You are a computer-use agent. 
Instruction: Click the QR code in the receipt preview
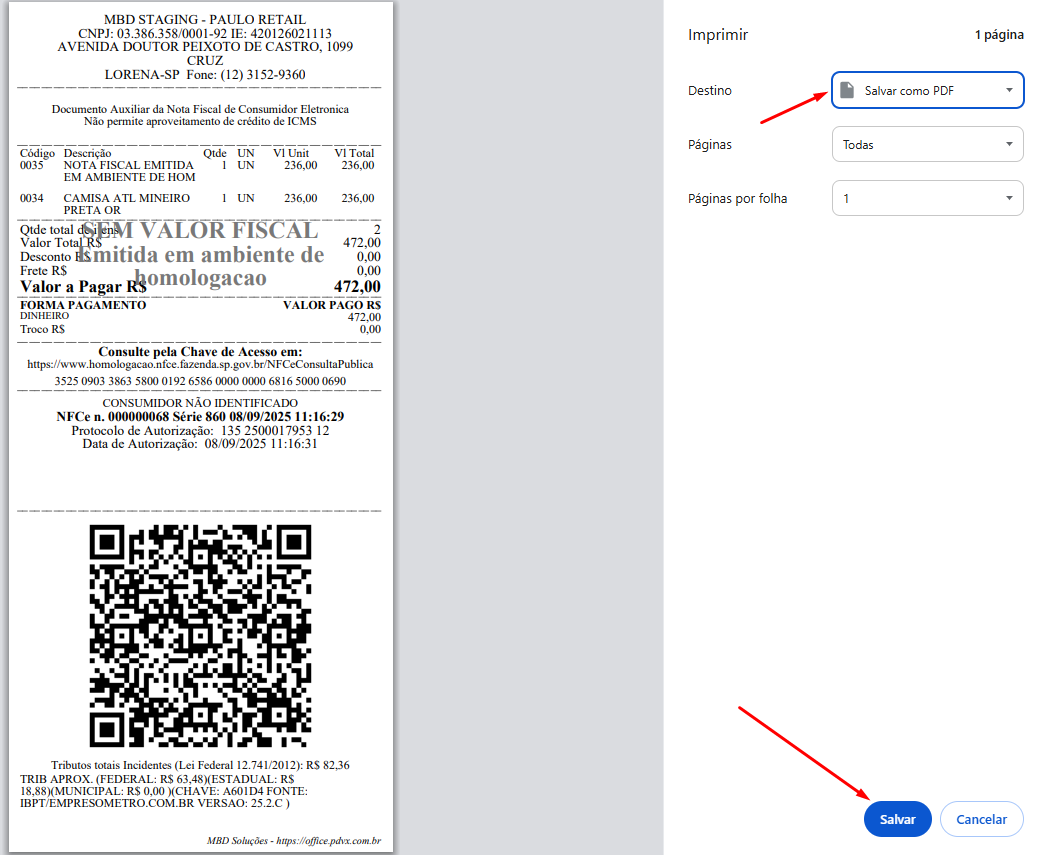coord(200,636)
